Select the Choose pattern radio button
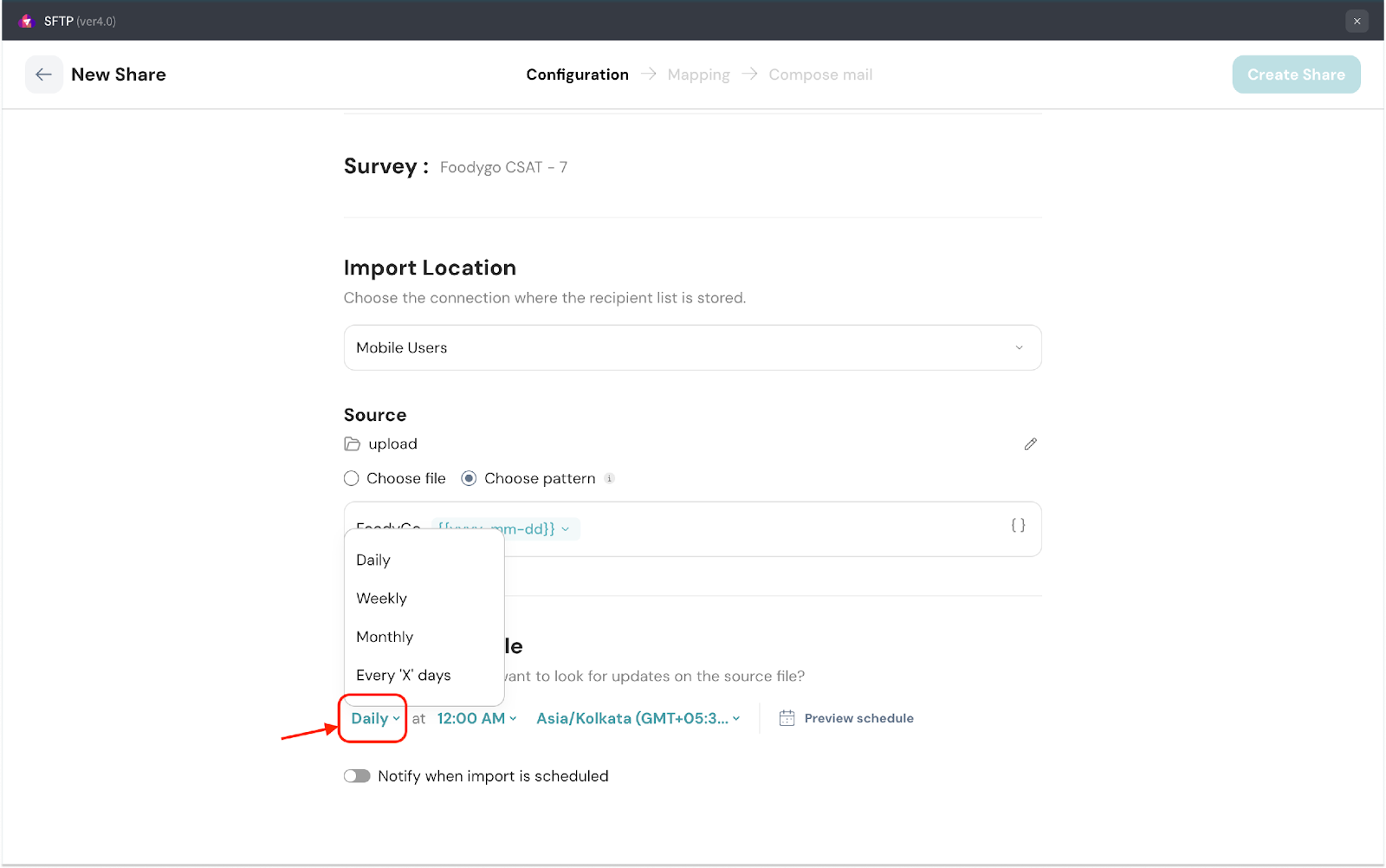The image size is (1386, 868). pos(469,479)
